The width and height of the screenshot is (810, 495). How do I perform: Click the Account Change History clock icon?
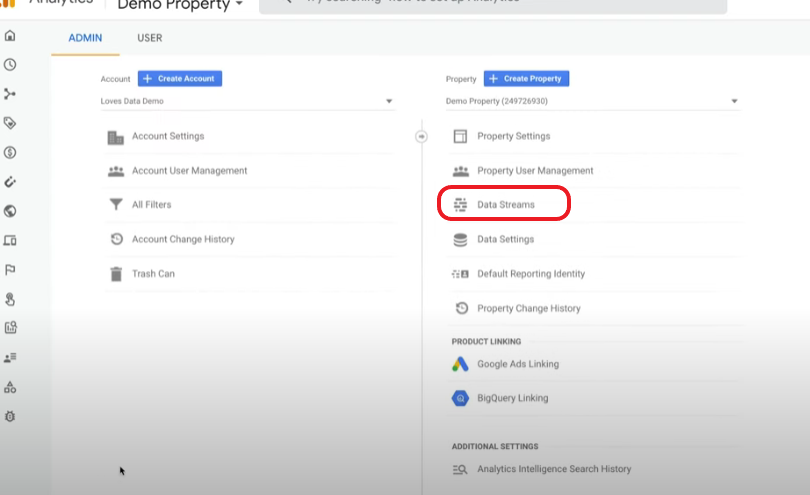(x=117, y=239)
